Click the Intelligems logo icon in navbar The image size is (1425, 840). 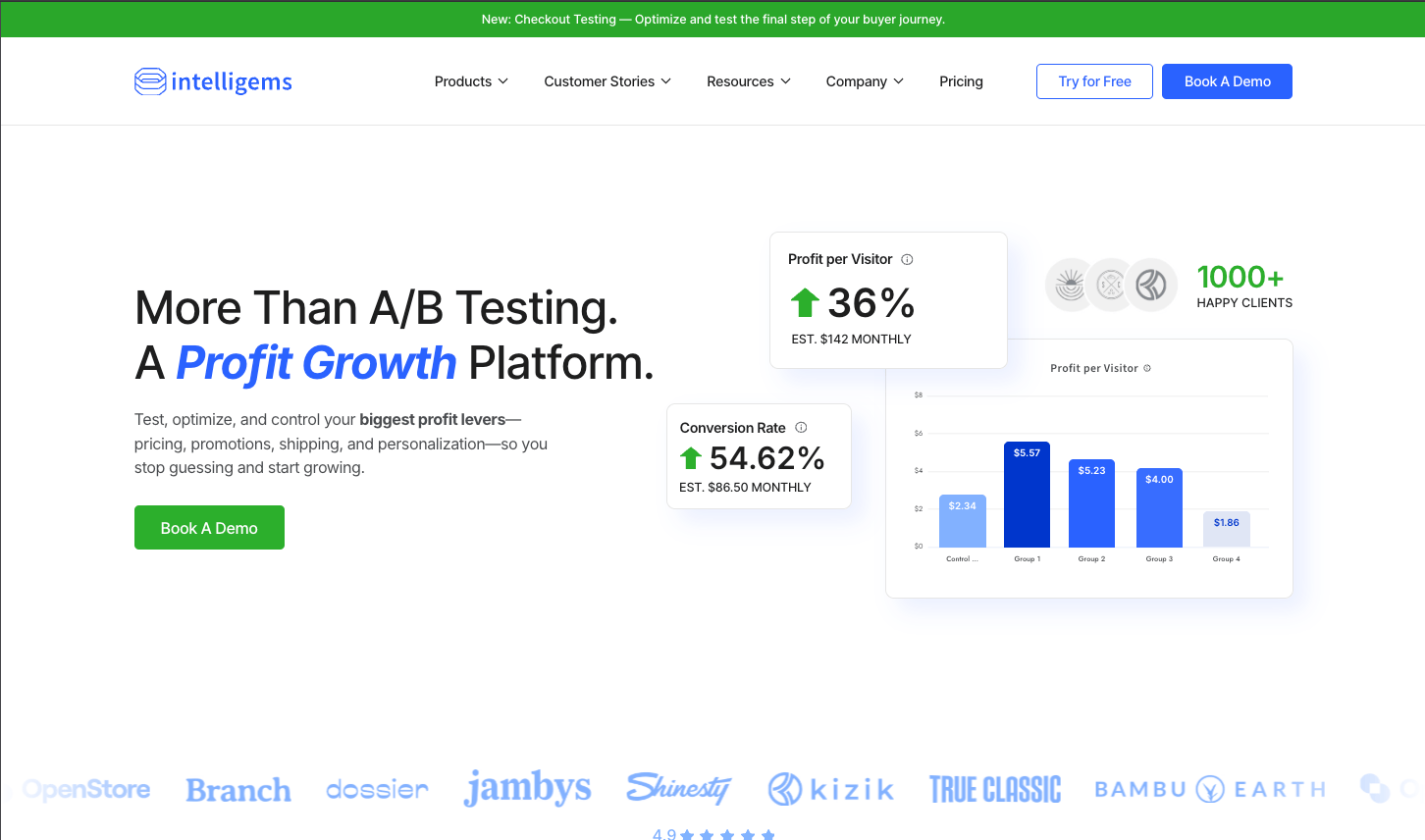click(x=149, y=81)
